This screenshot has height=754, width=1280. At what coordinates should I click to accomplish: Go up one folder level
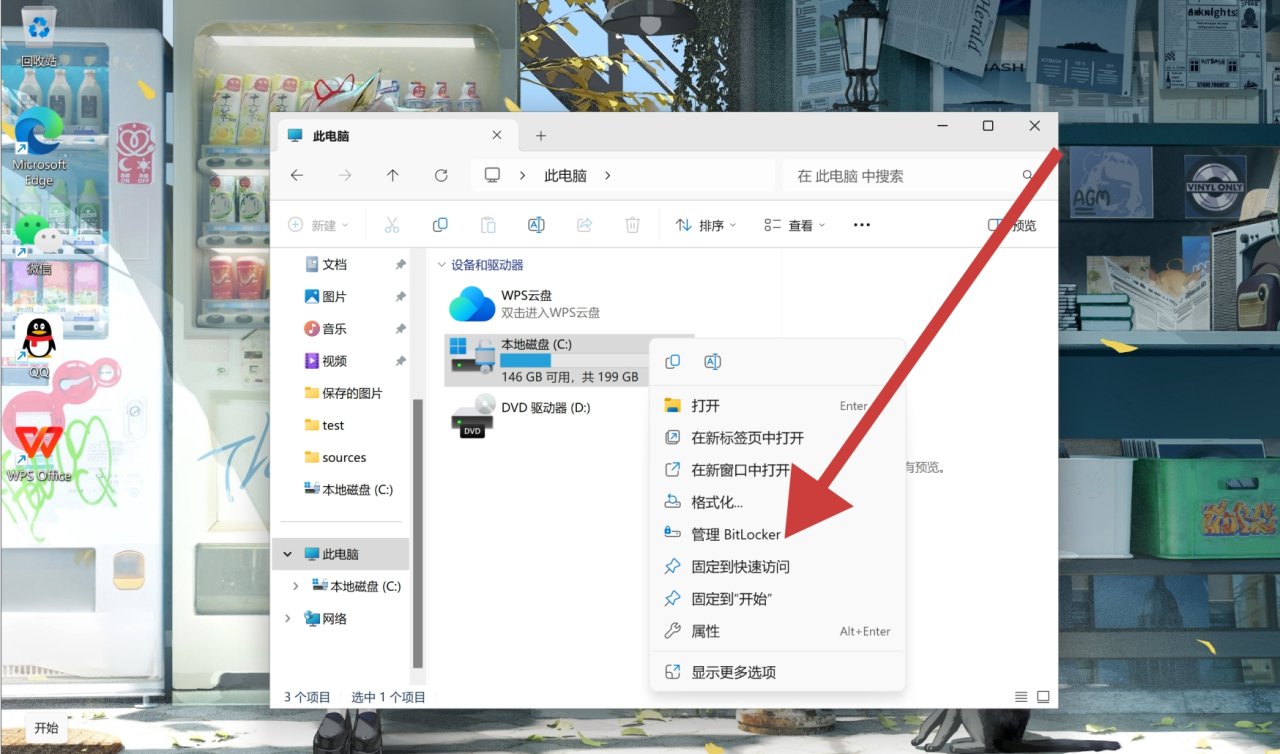click(x=393, y=175)
